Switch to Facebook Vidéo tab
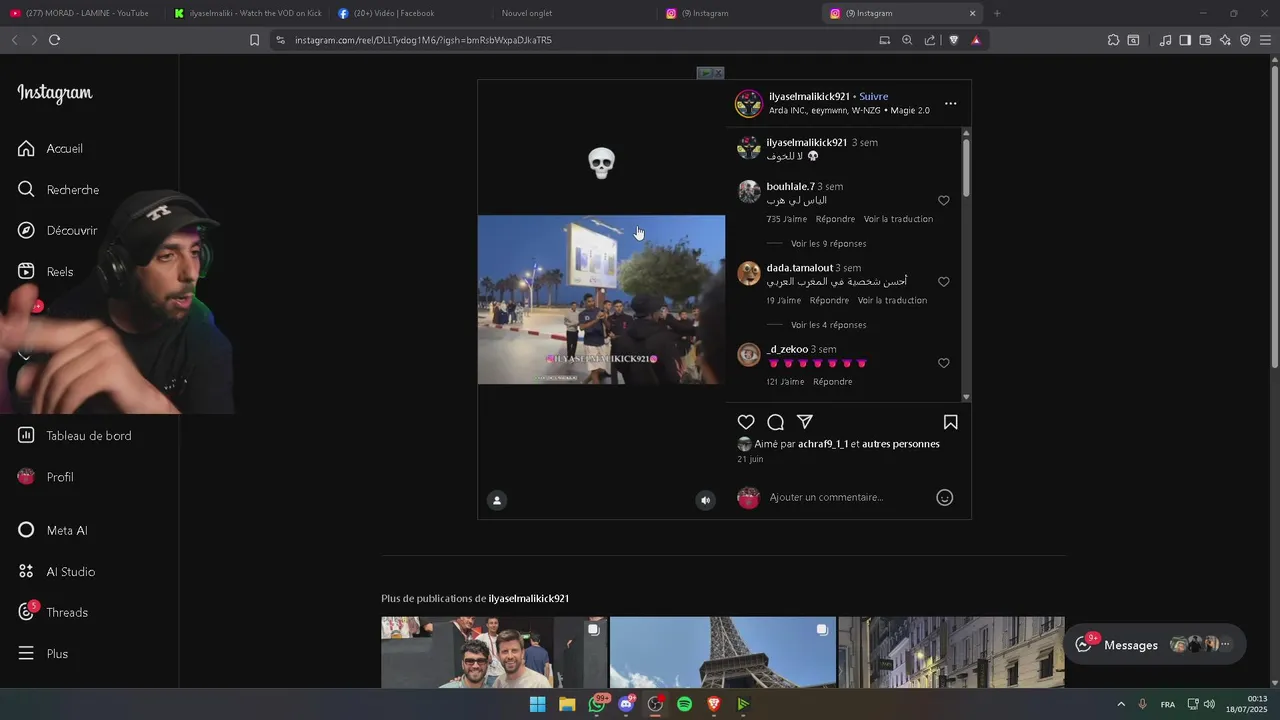The image size is (1280, 720). (408, 13)
